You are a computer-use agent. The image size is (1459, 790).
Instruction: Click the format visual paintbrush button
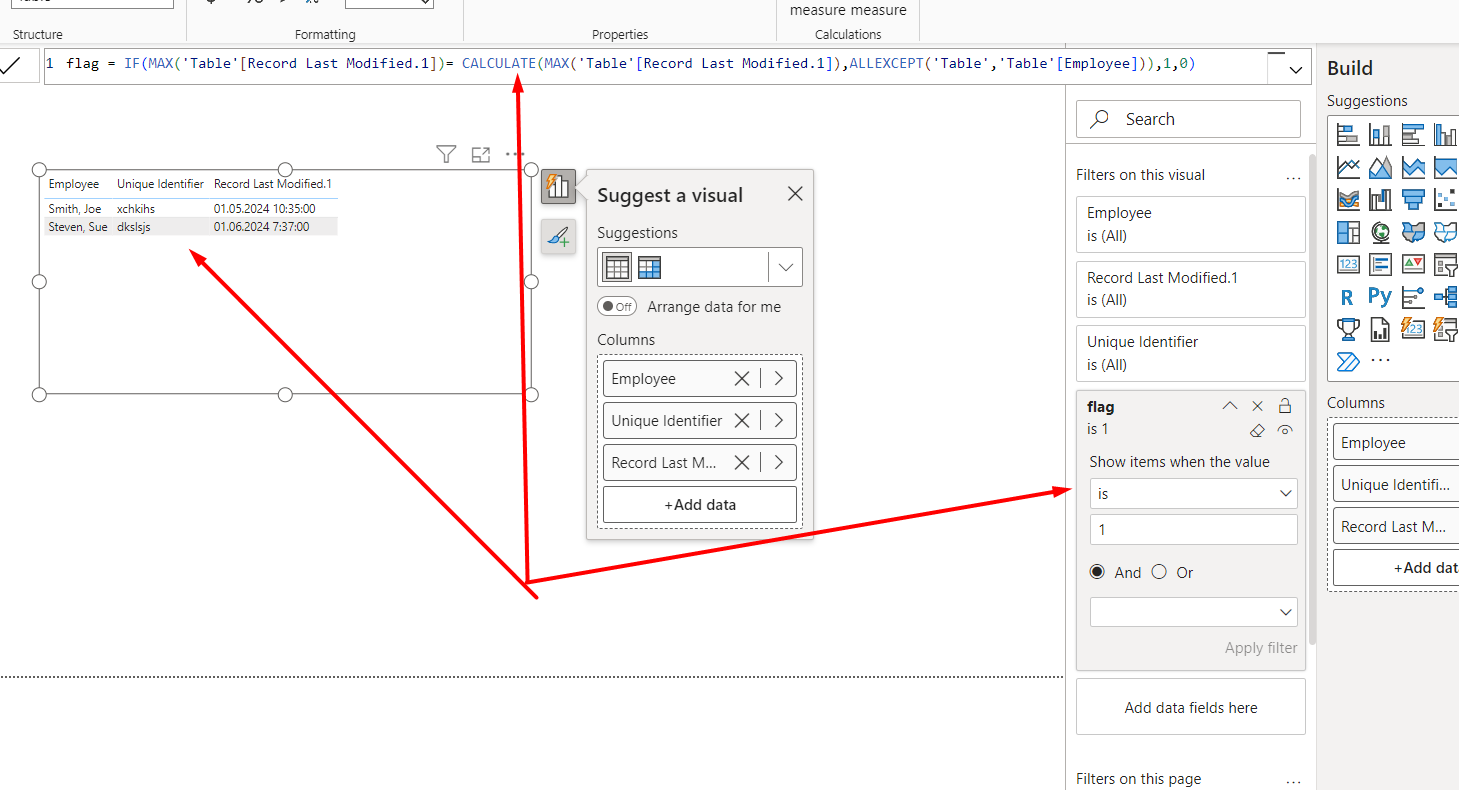[x=558, y=237]
